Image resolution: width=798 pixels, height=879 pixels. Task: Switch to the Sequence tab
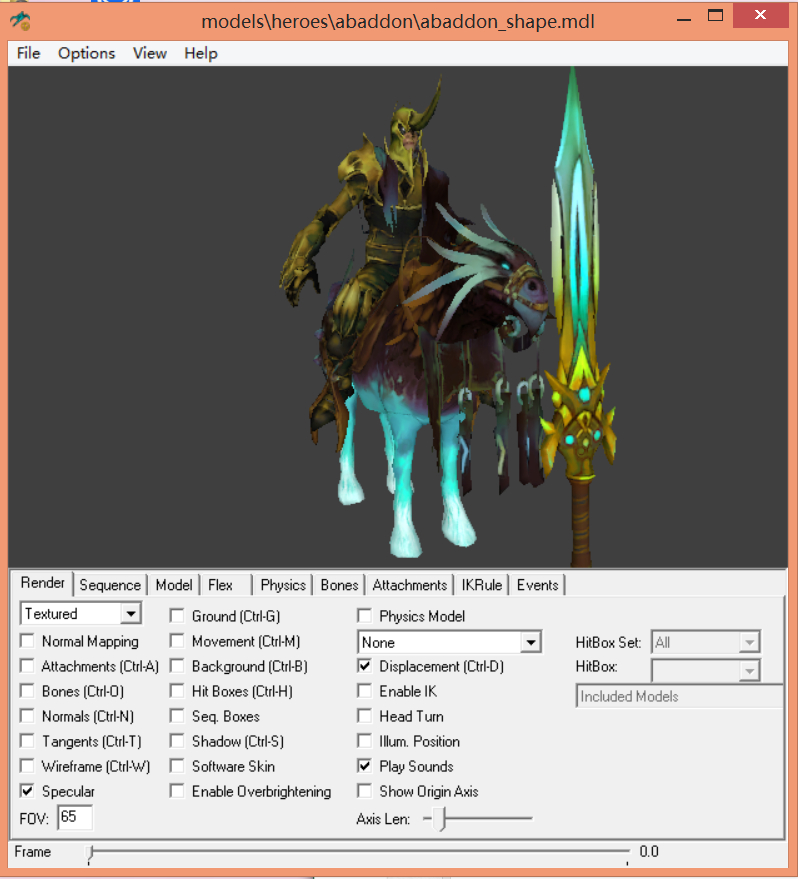(x=110, y=585)
